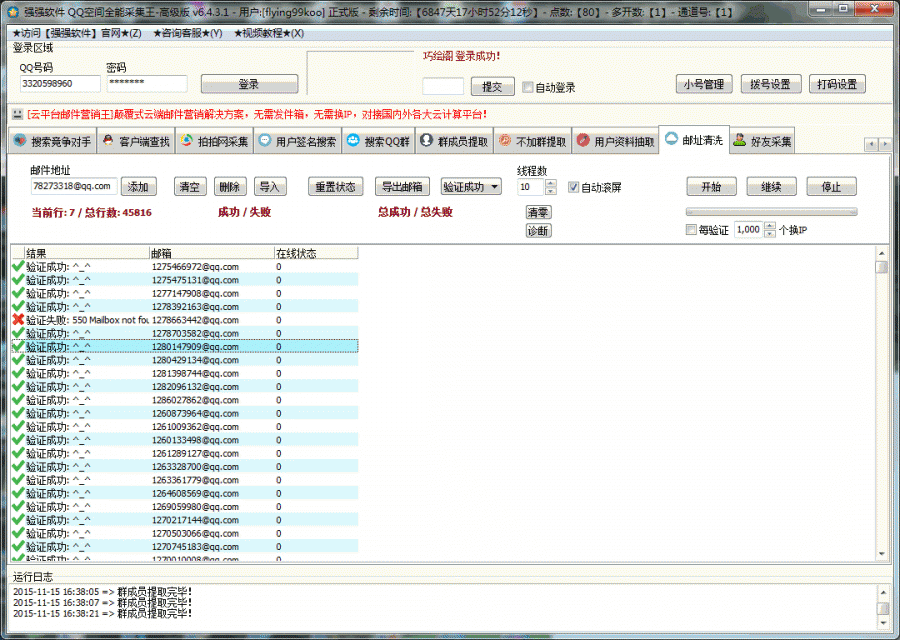Screen dimensions: 900x640
Task: Click green check icon of row 1275466972@qq.com
Action: click(18, 266)
